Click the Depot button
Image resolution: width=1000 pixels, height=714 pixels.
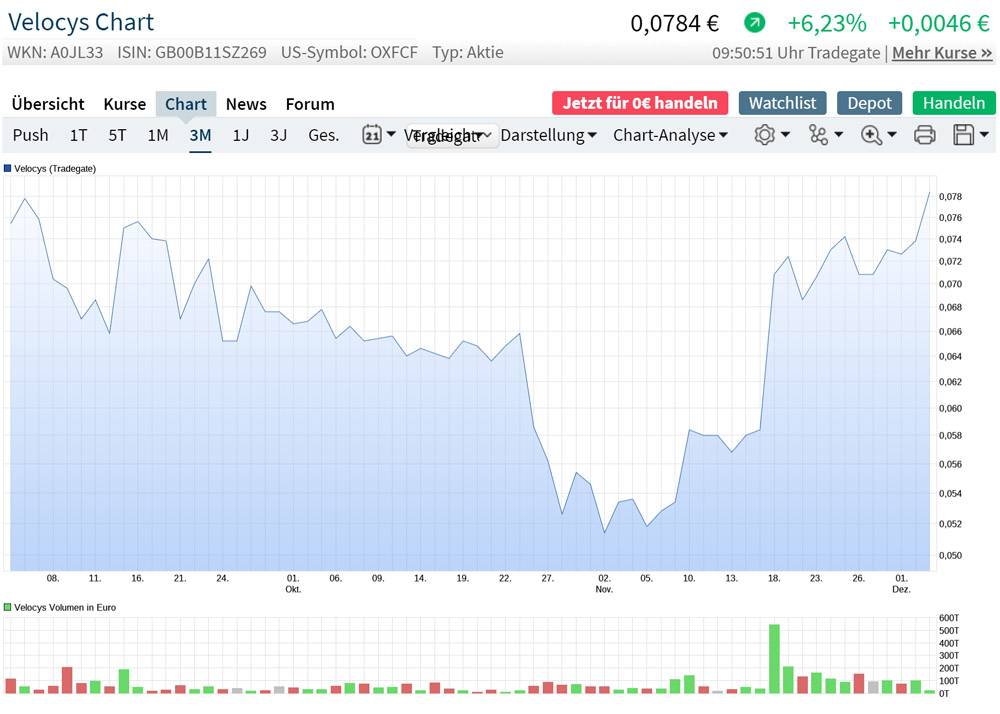tap(869, 103)
